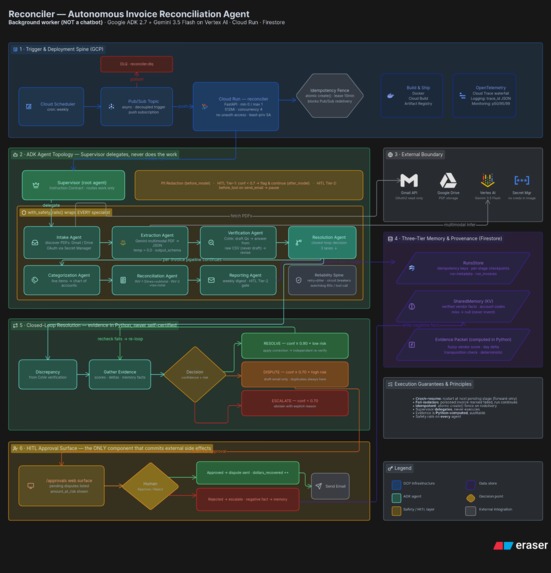The width and height of the screenshot is (551, 573).
Task: Click the Resolution Agent icon
Action: click(299, 243)
